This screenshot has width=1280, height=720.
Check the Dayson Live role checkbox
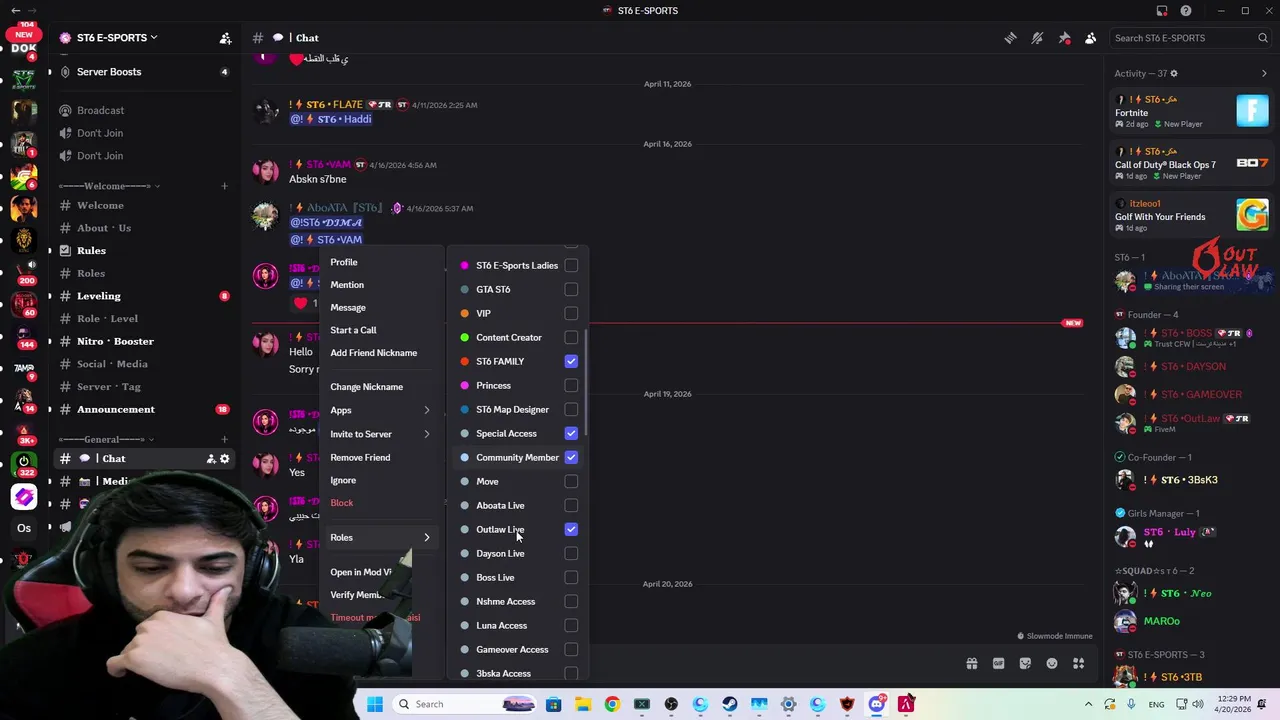571,553
